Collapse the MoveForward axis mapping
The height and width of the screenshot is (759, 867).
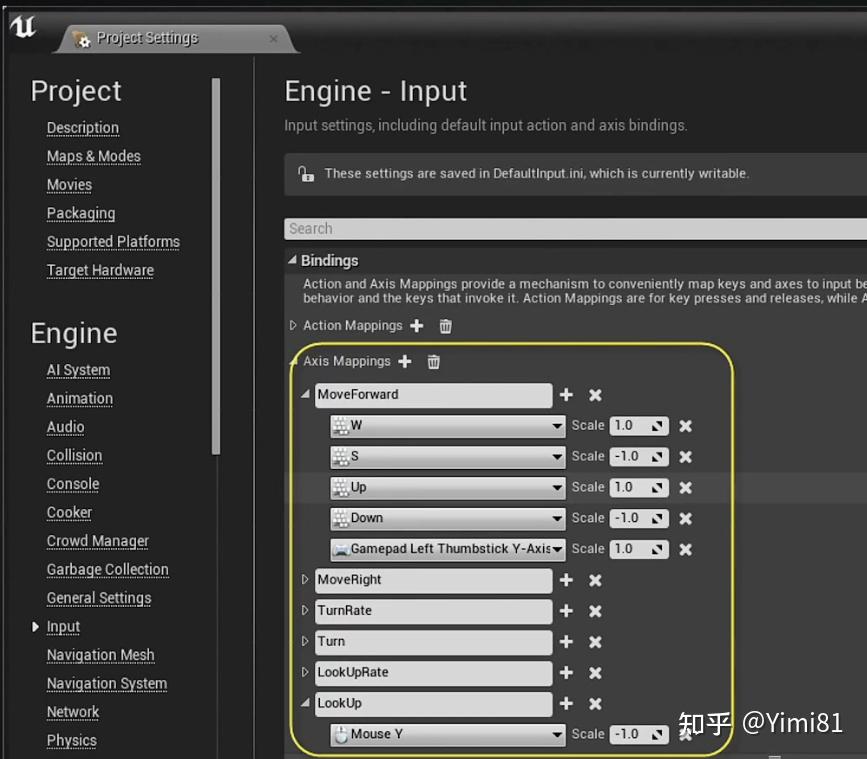point(305,394)
